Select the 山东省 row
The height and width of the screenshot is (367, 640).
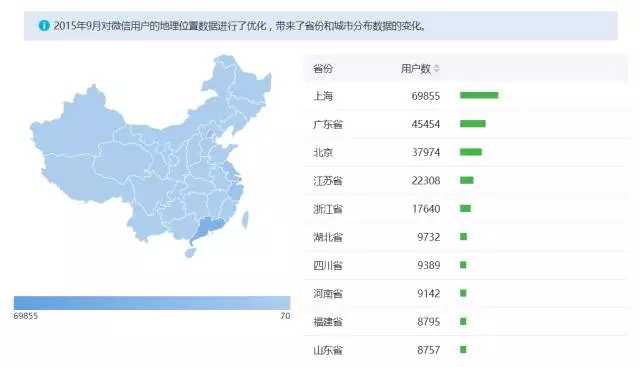point(465,350)
